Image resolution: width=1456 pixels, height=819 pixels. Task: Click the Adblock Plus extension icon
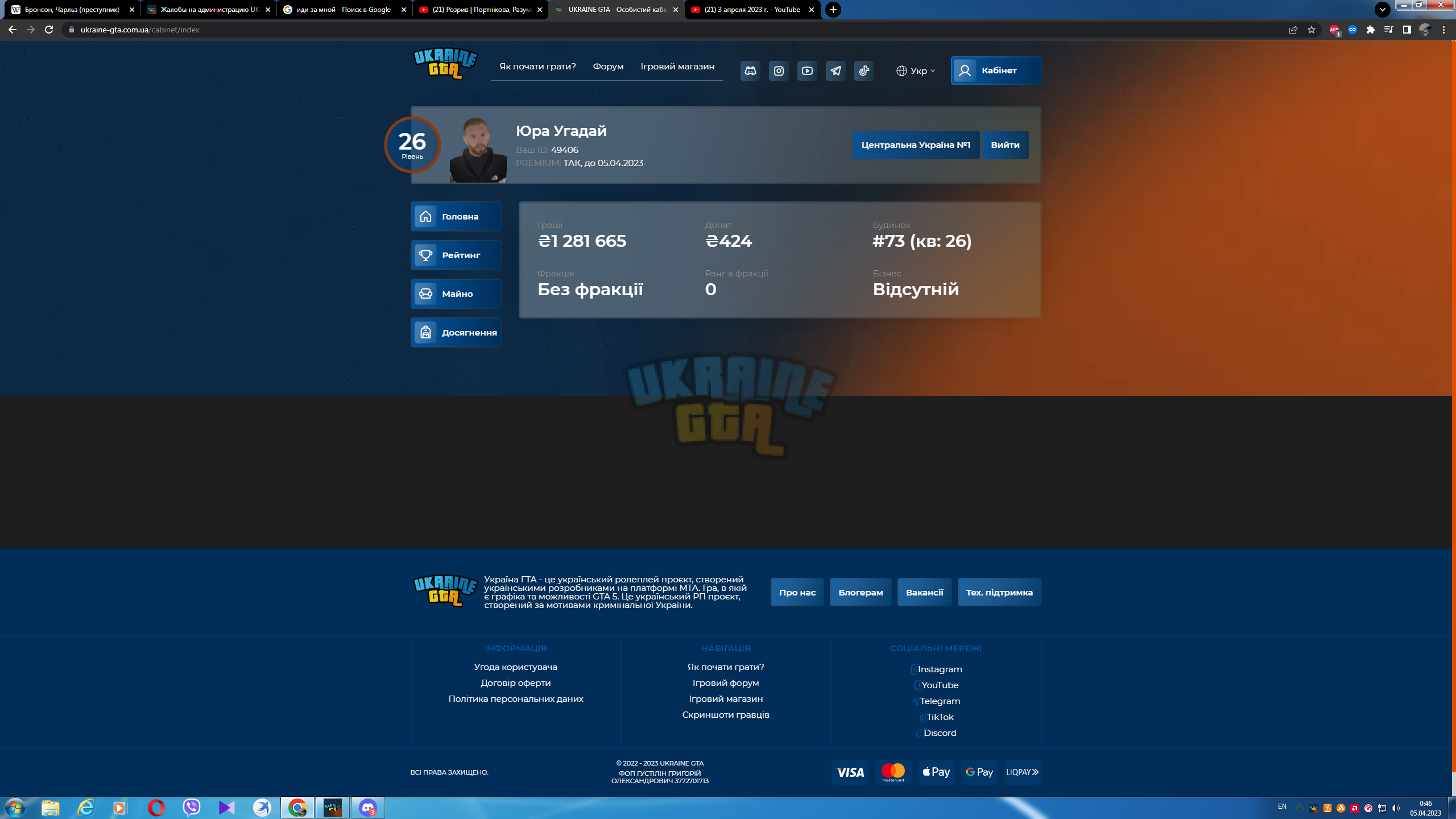[1334, 30]
